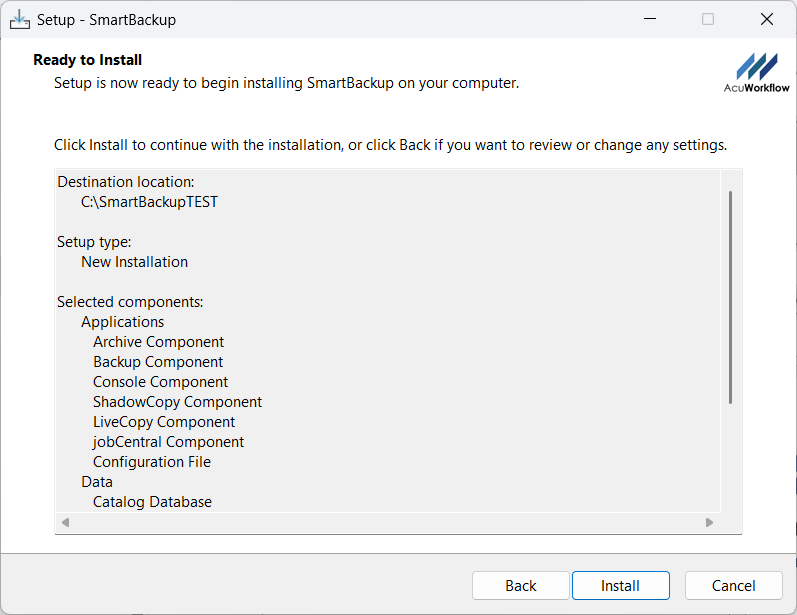Cancel the SmartBackup setup
The image size is (797, 615).
(x=733, y=586)
